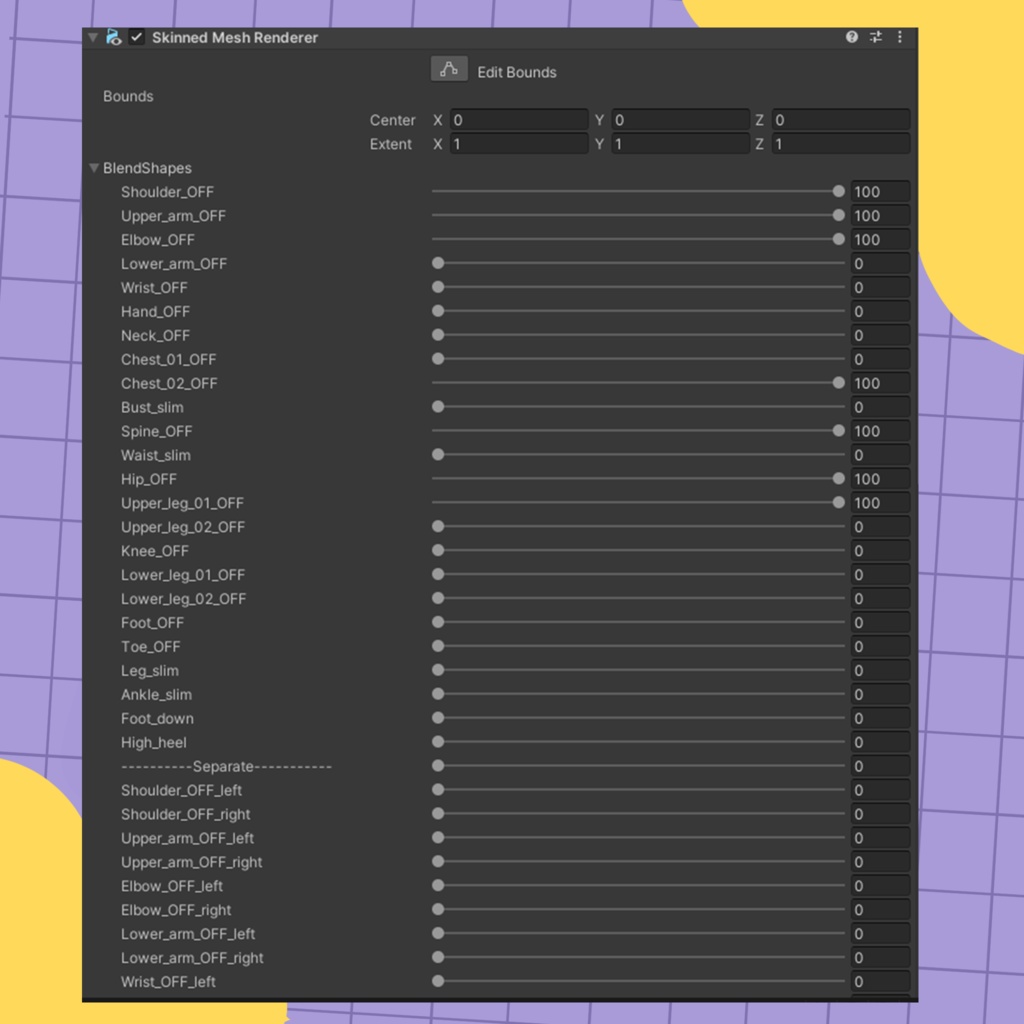Image resolution: width=1024 pixels, height=1024 pixels.
Task: Click the Leg_slim value field
Action: coord(880,671)
